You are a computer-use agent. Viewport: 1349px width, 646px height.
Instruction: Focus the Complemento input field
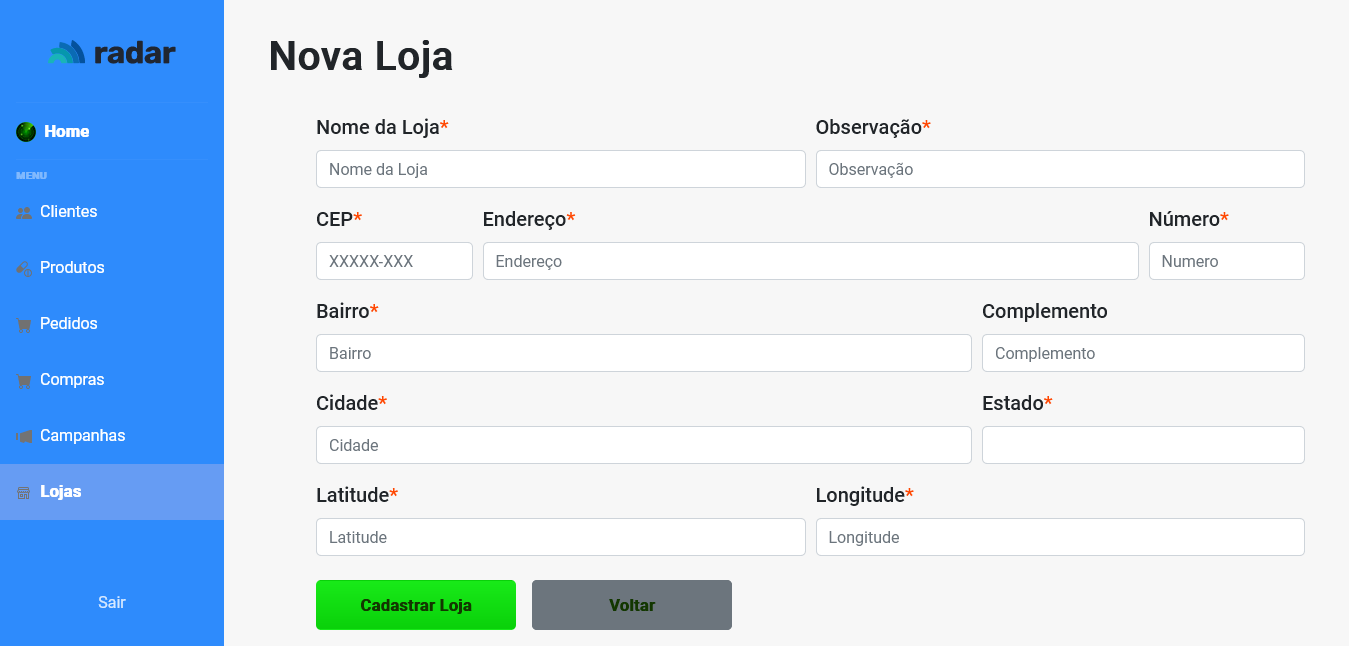[x=1143, y=353]
